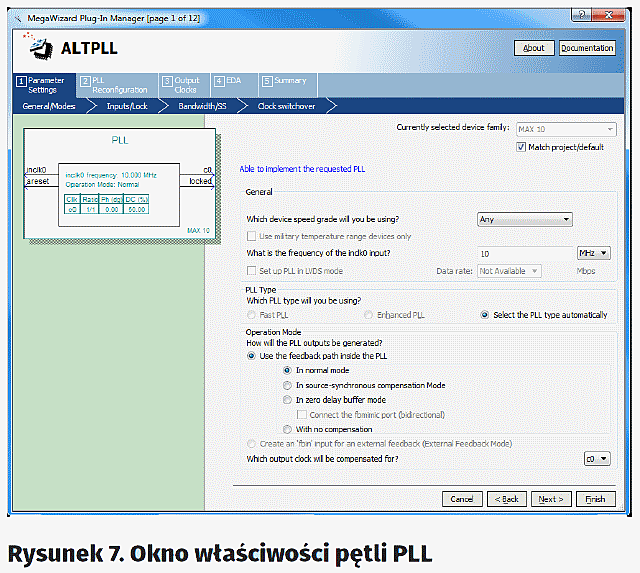
Task: Click the Next button
Action: pos(550,499)
